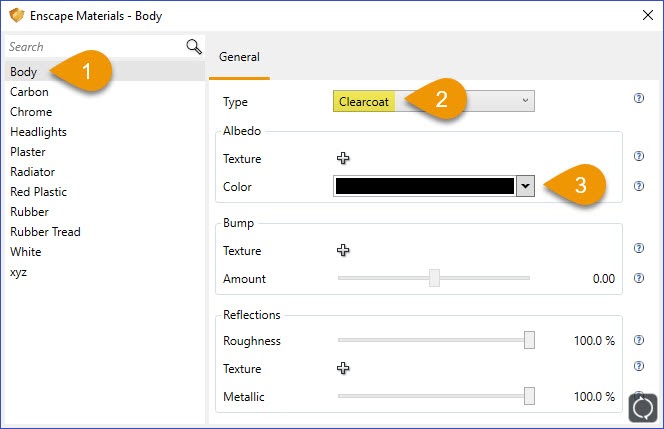The image size is (664, 429).
Task: Open the Albedo Color dropdown arrow
Action: [x=524, y=187]
